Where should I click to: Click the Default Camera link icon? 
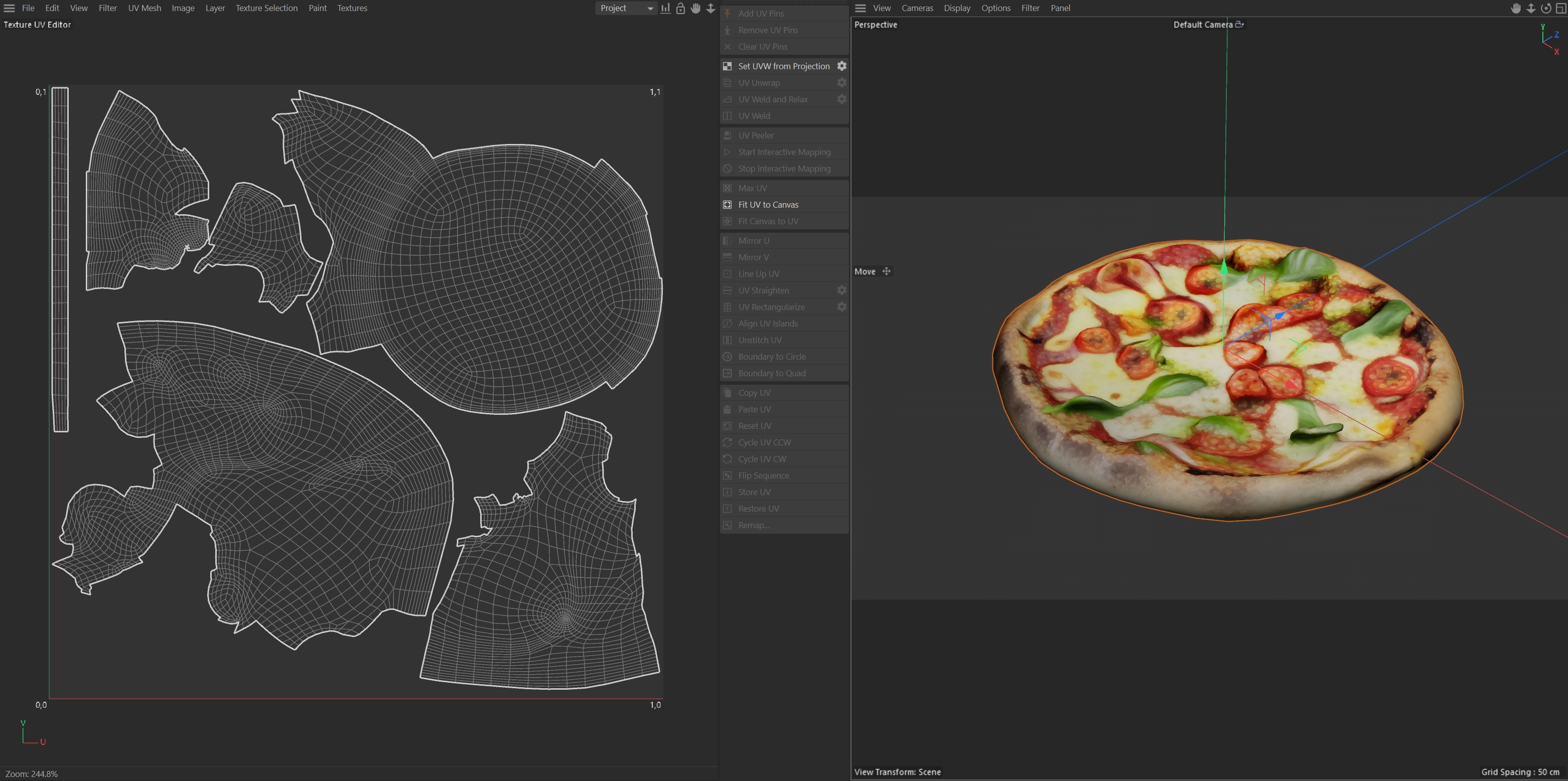1239,25
